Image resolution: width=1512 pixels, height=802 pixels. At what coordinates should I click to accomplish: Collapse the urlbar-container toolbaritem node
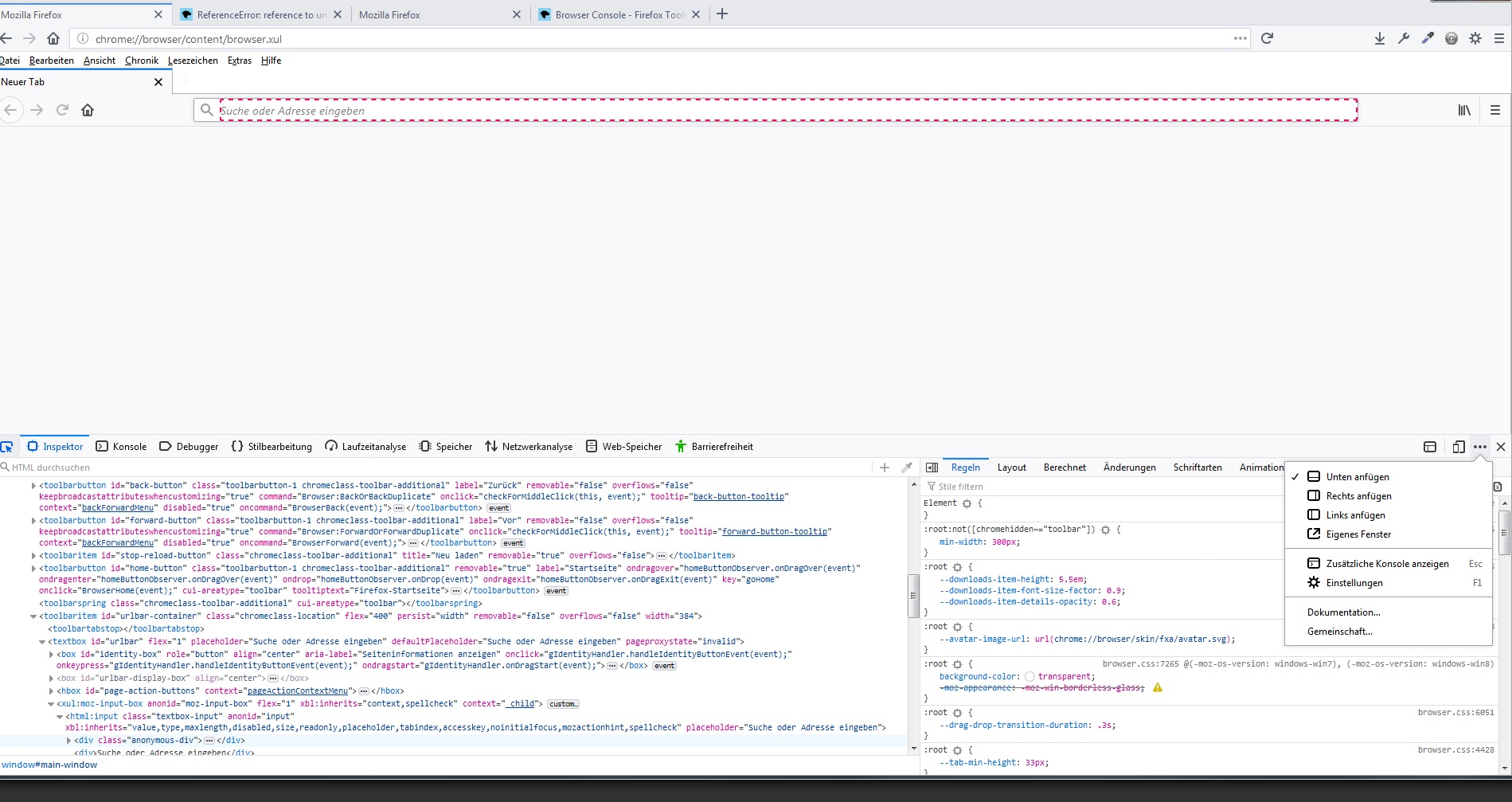pyautogui.click(x=33, y=616)
